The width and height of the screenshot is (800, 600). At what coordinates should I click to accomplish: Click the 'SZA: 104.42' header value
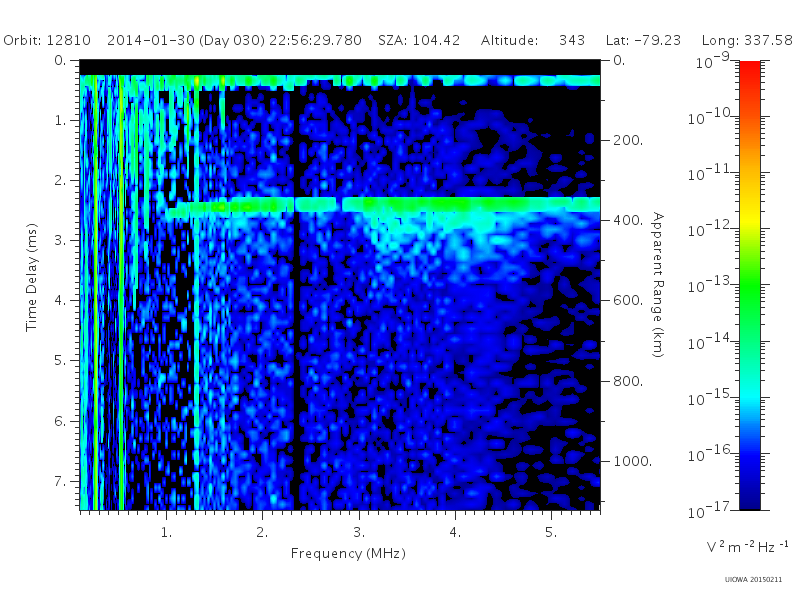point(419,40)
